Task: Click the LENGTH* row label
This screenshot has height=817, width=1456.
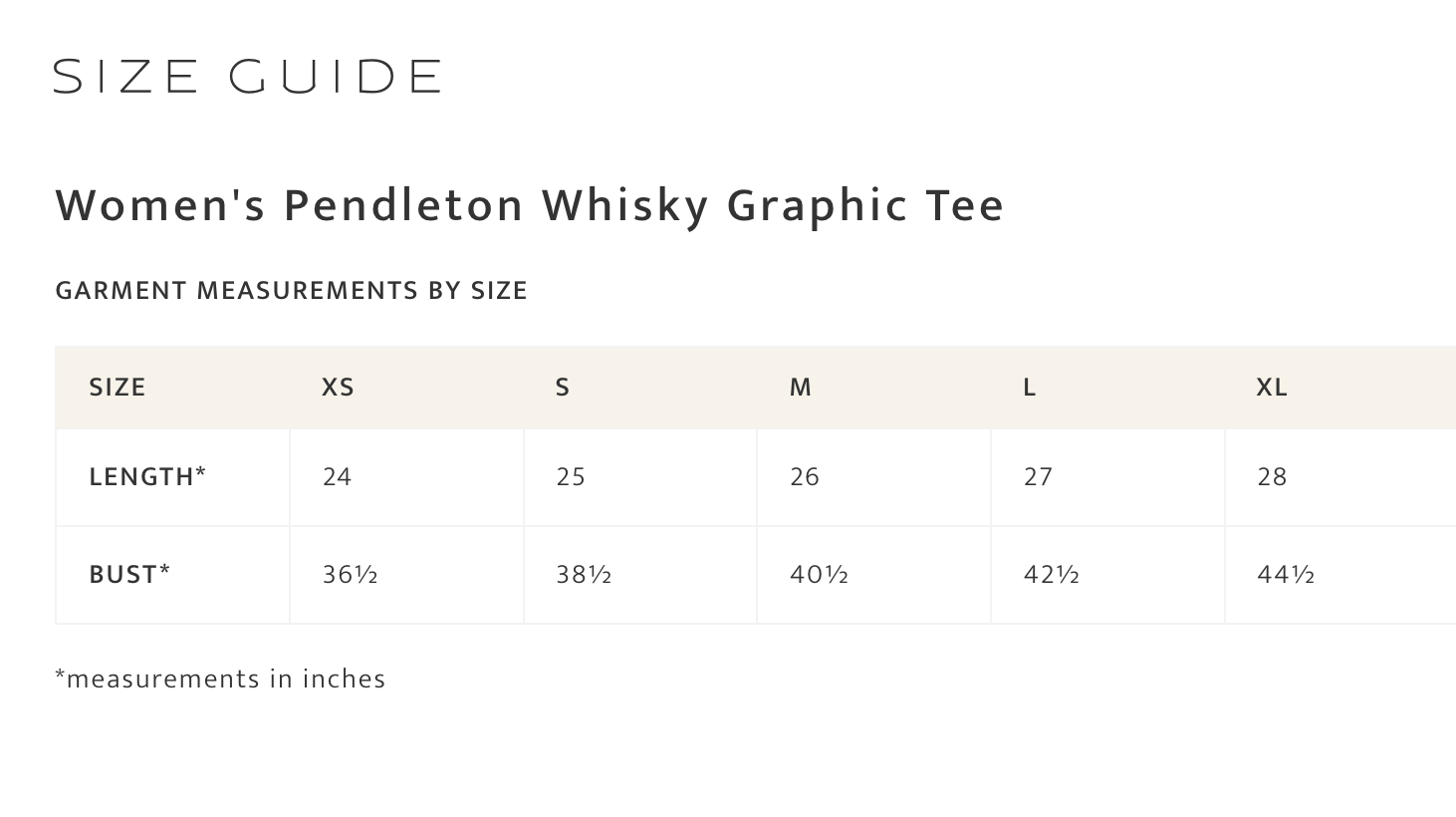Action: pyautogui.click(x=147, y=477)
